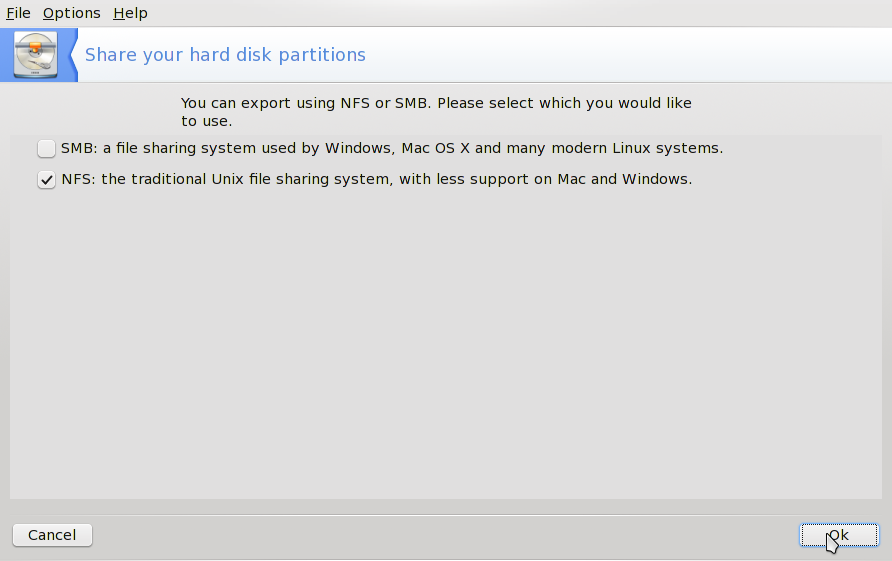This screenshot has height=561, width=892.
Task: Click the 'You can export using NFS or SMB' text
Action: tap(435, 103)
